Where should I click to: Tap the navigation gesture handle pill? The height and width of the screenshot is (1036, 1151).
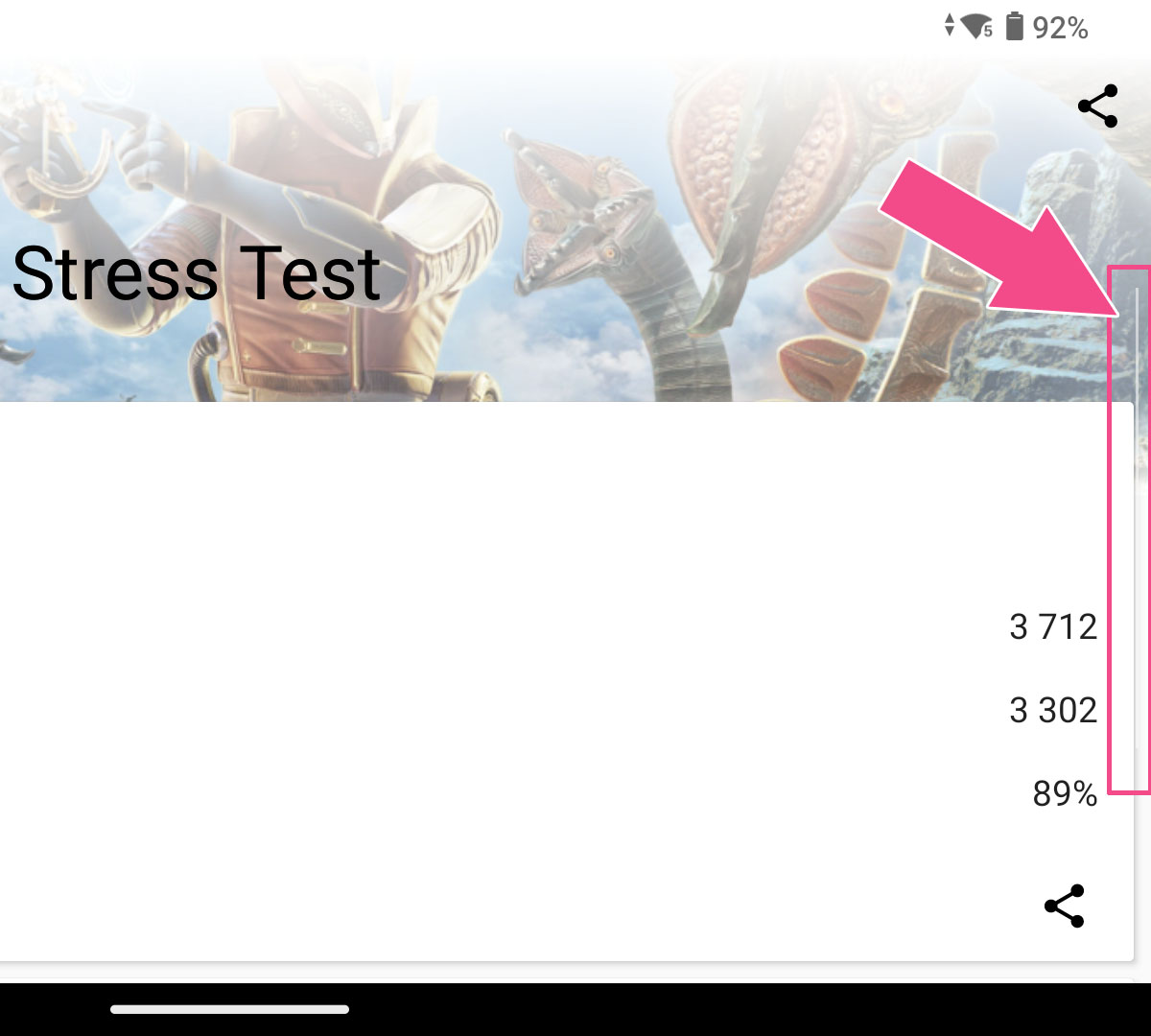pyautogui.click(x=229, y=1009)
